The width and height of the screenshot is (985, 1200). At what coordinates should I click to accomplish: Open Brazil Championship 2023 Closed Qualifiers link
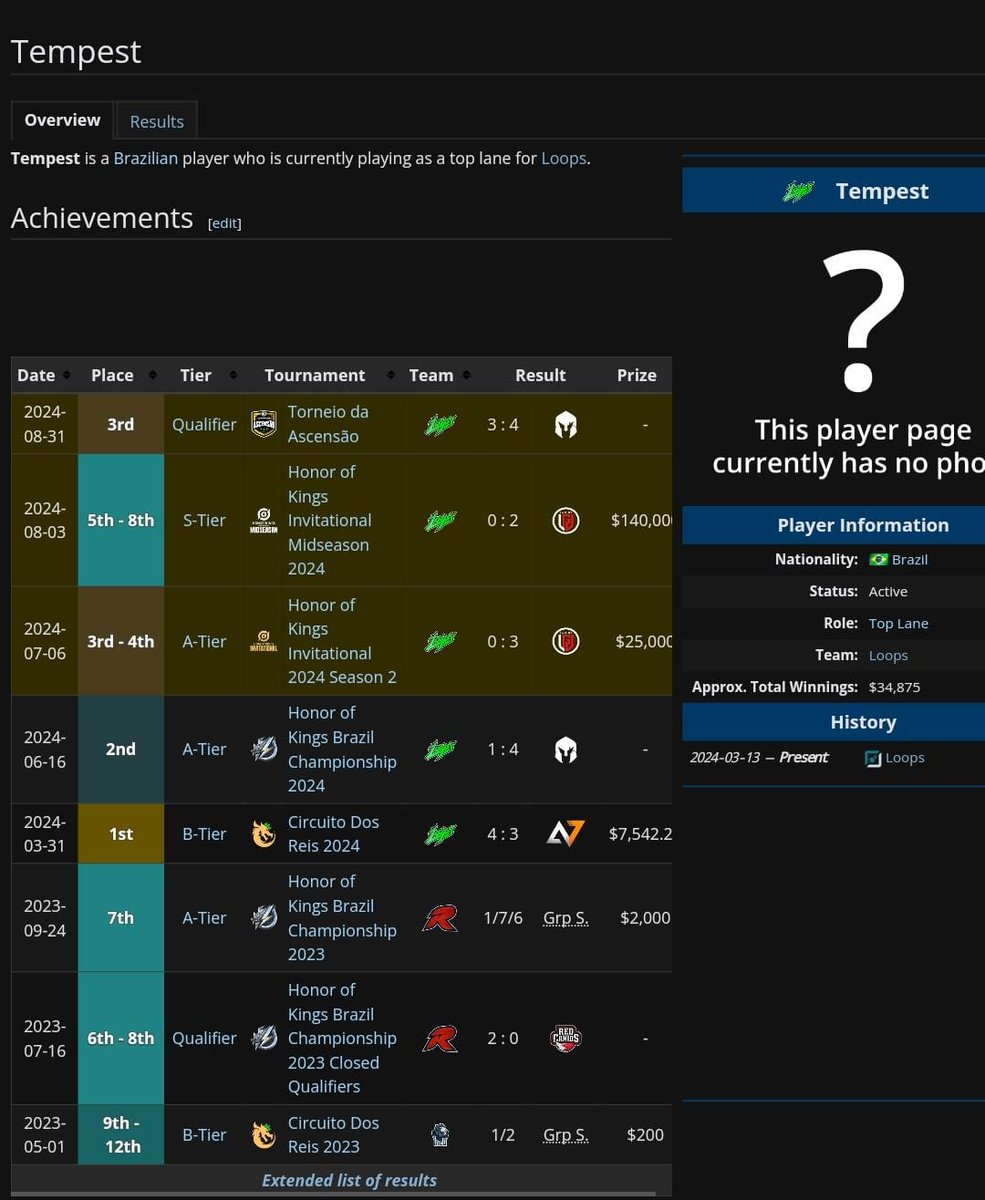click(342, 1038)
